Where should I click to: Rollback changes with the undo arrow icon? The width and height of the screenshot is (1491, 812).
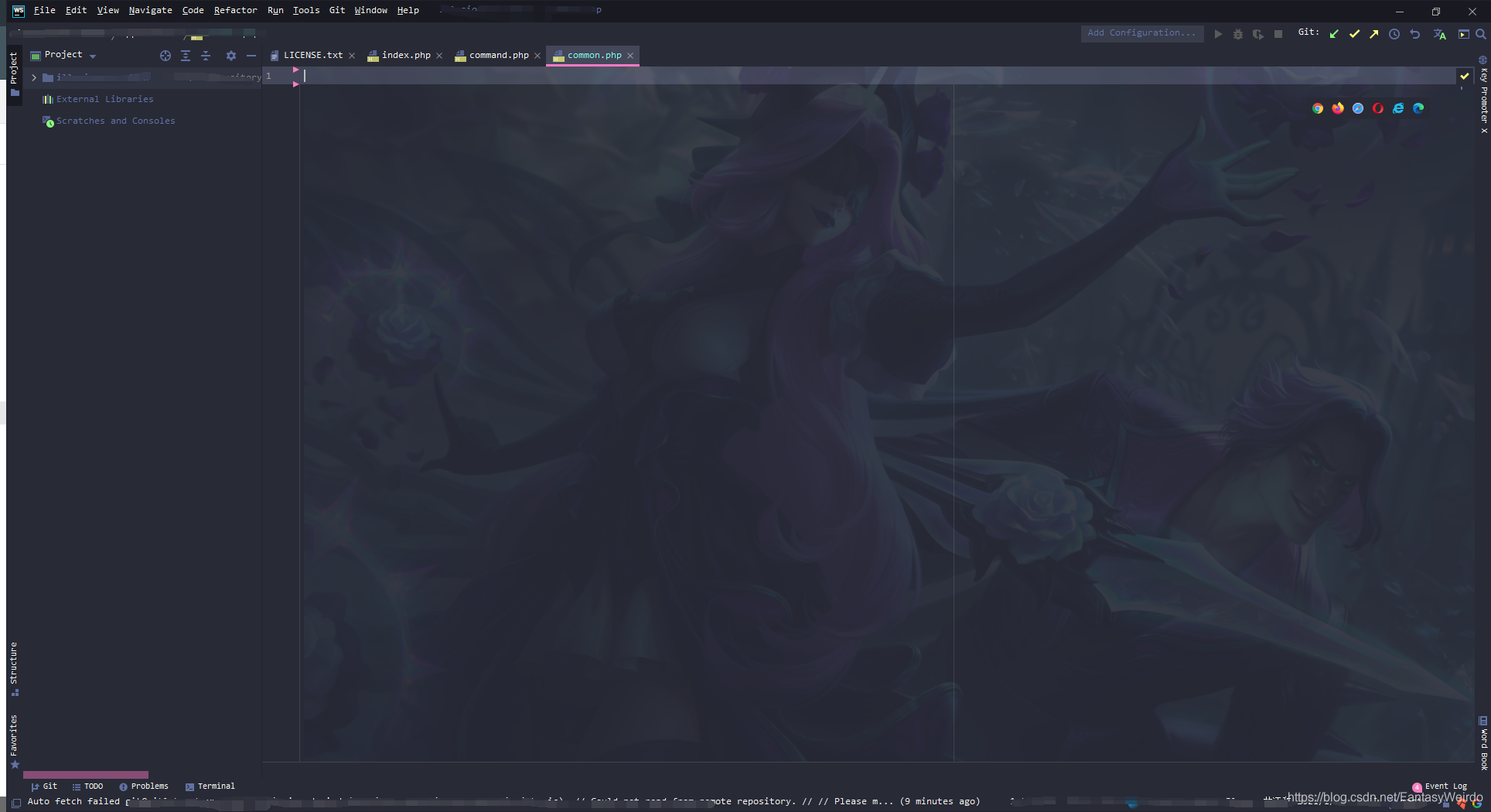tap(1415, 34)
